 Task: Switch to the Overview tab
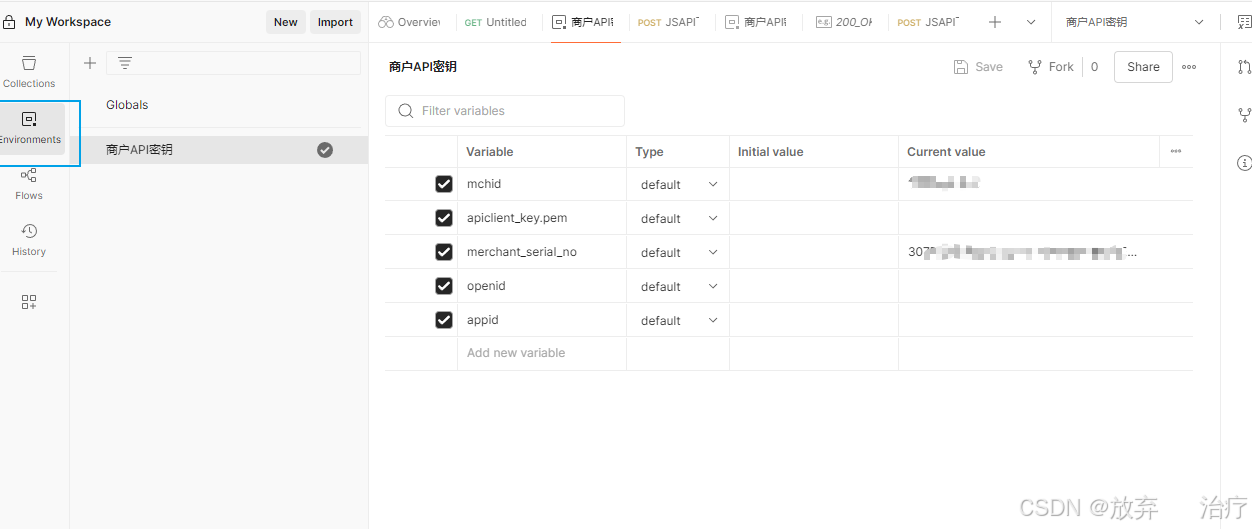[409, 22]
